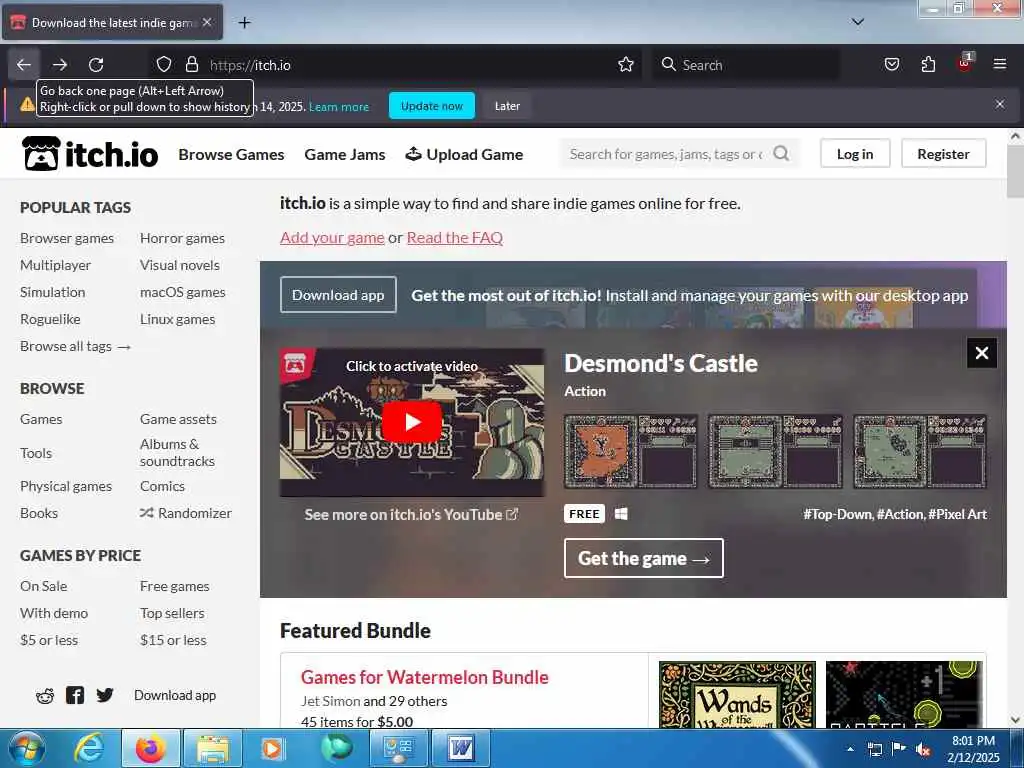Open Game Jams in navigation
The image size is (1024, 768).
[x=345, y=155]
